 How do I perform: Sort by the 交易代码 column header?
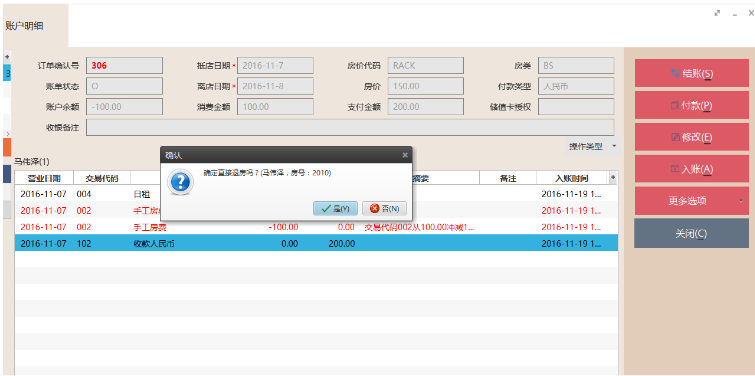pyautogui.click(x=101, y=178)
